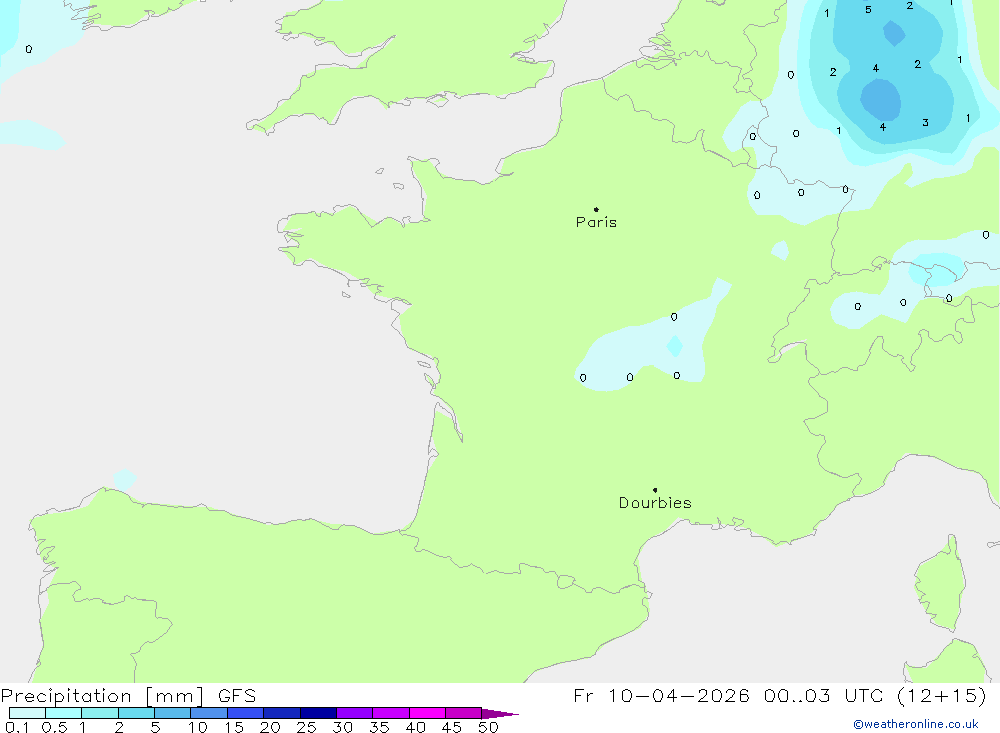Click legend tick label '25'
Screen dimensions: 1000x733
(307, 727)
